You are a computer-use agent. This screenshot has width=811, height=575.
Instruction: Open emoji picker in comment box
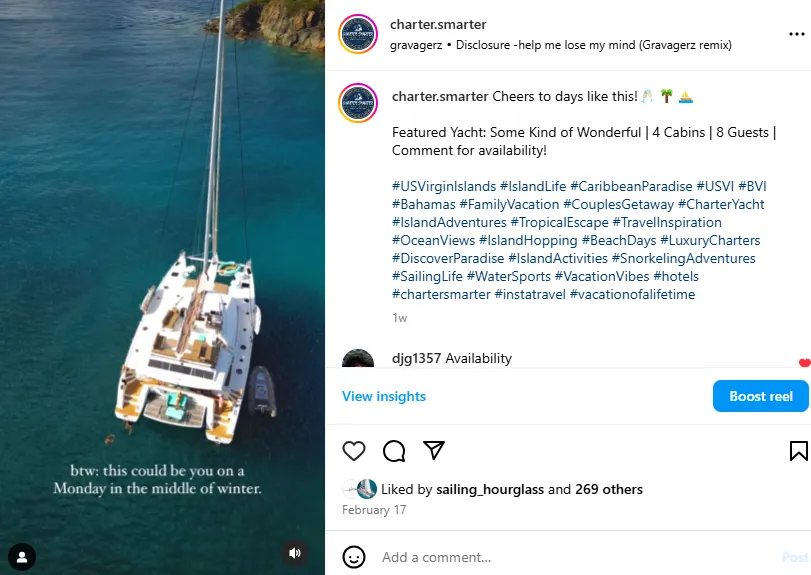point(353,556)
